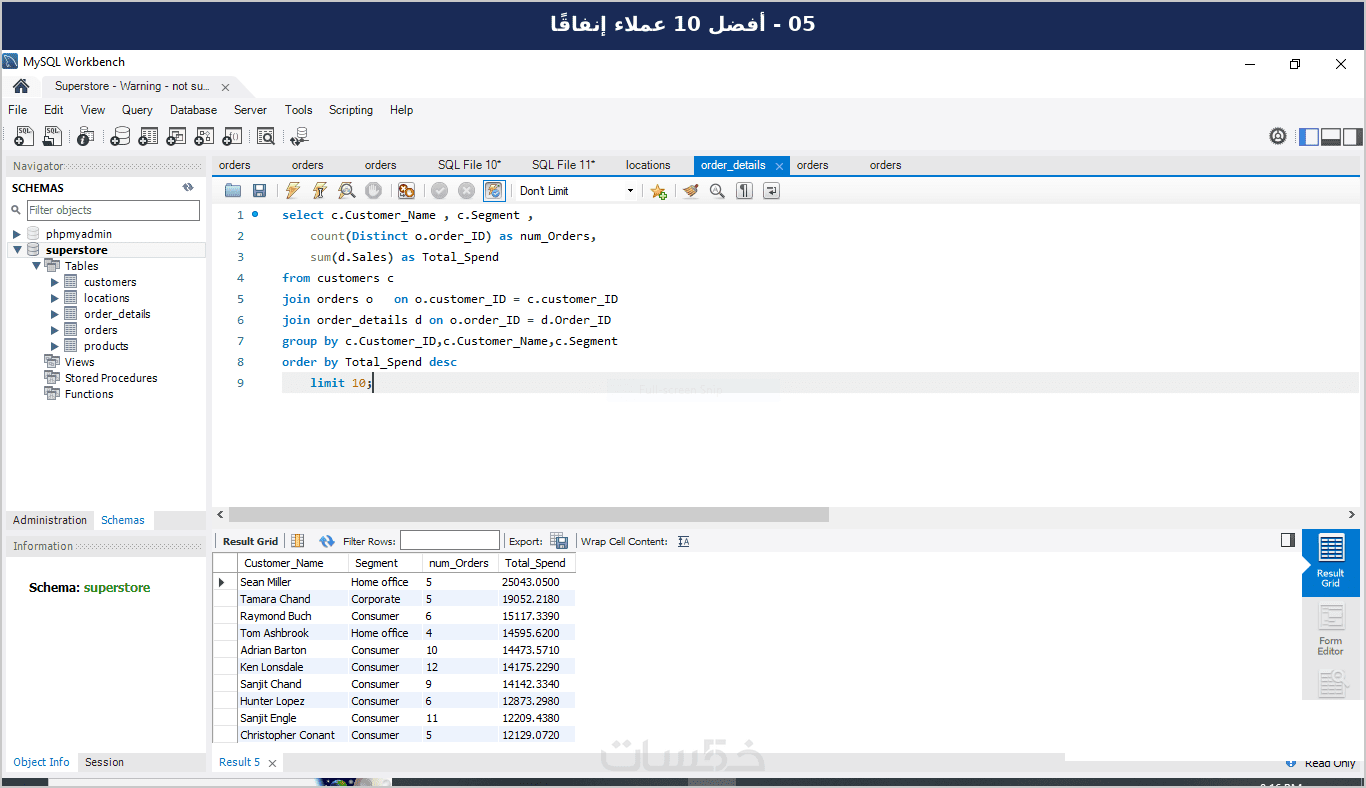
Task: Save the script to file
Action: coord(259,190)
